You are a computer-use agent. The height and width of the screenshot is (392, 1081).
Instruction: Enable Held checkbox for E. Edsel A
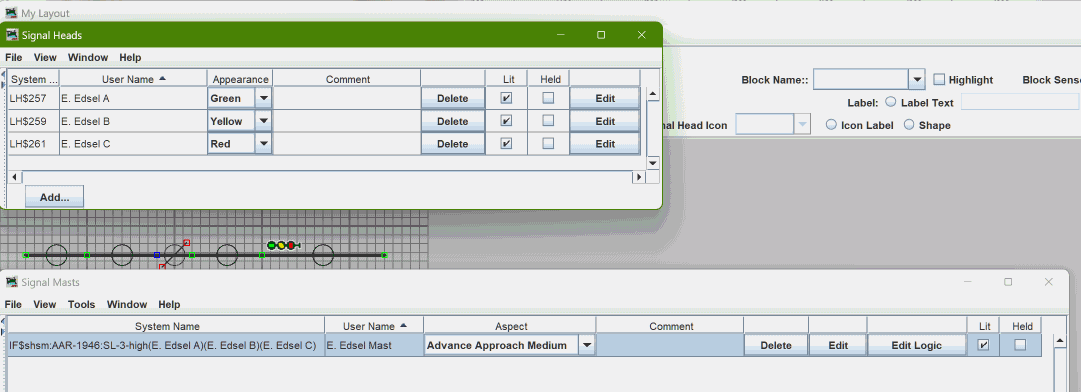point(548,99)
